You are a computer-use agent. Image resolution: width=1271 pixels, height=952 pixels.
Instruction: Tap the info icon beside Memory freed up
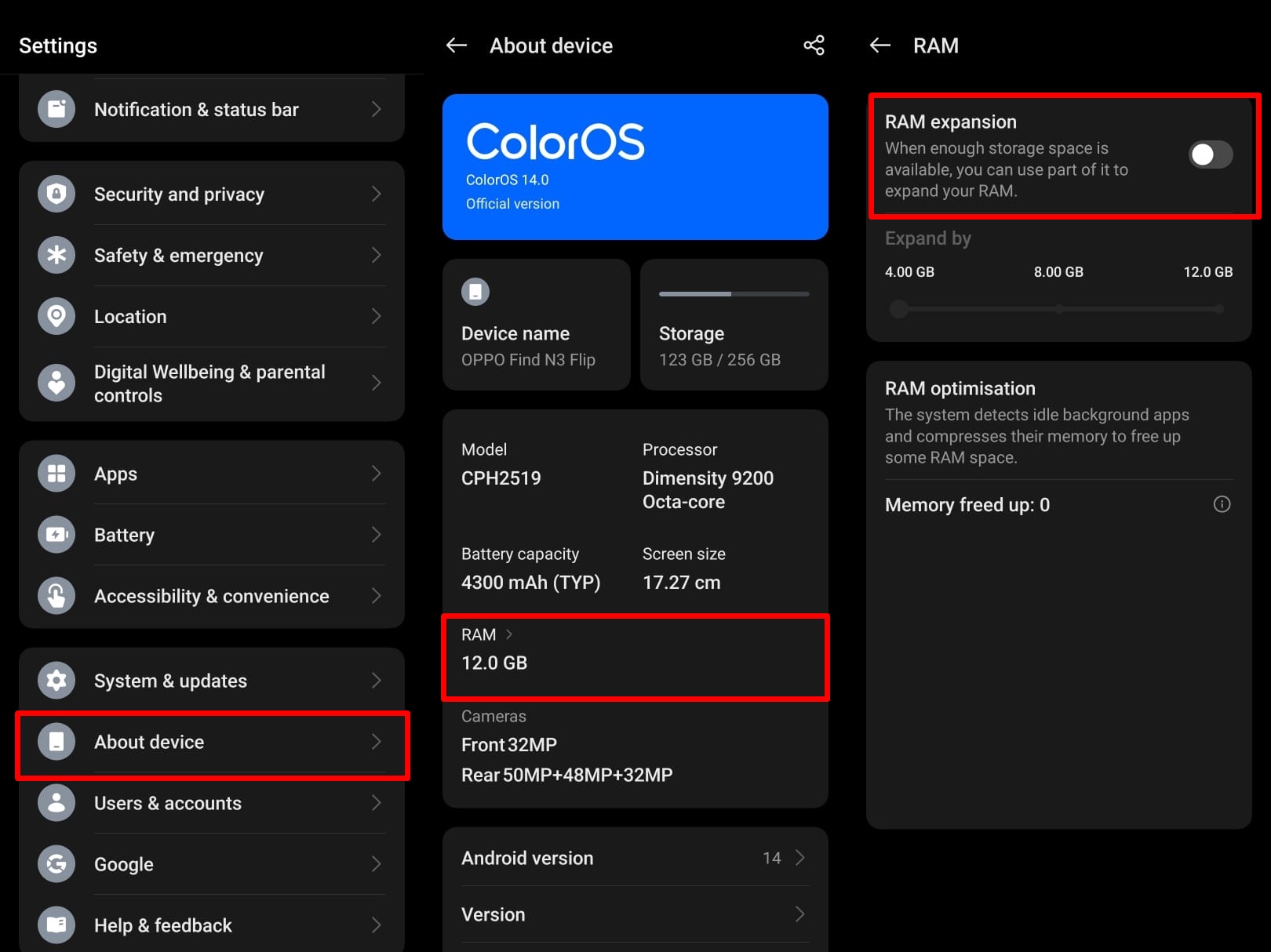tap(1222, 504)
